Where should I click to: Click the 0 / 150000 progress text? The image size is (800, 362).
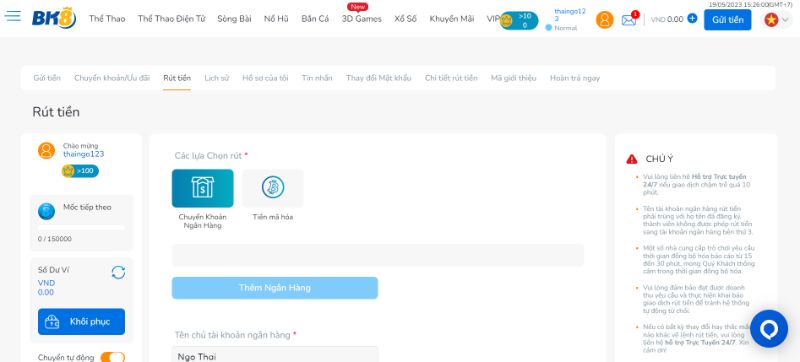[55, 239]
